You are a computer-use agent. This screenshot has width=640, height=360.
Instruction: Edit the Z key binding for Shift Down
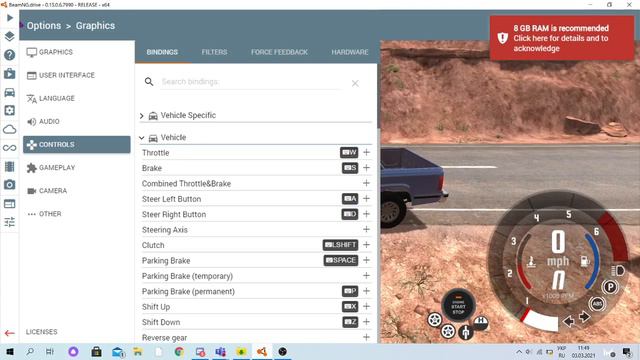pyautogui.click(x=350, y=322)
